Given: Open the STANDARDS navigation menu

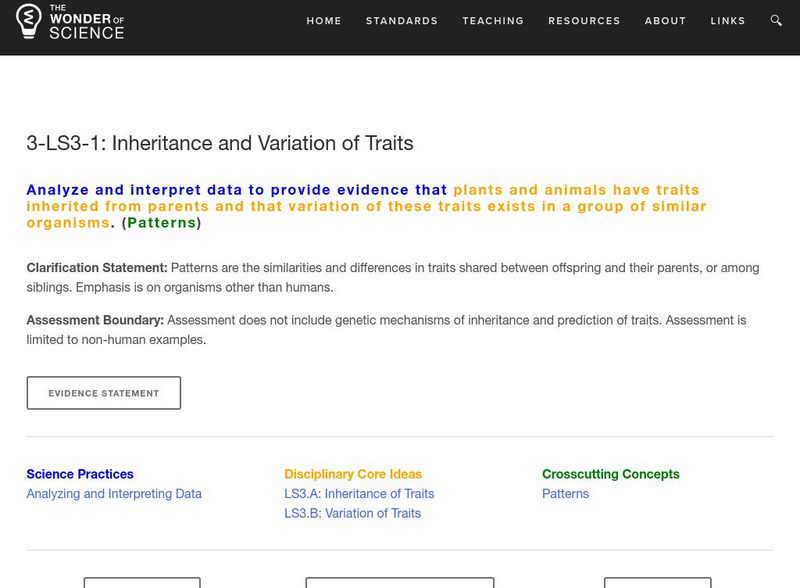Looking at the screenshot, I should coord(402,20).
